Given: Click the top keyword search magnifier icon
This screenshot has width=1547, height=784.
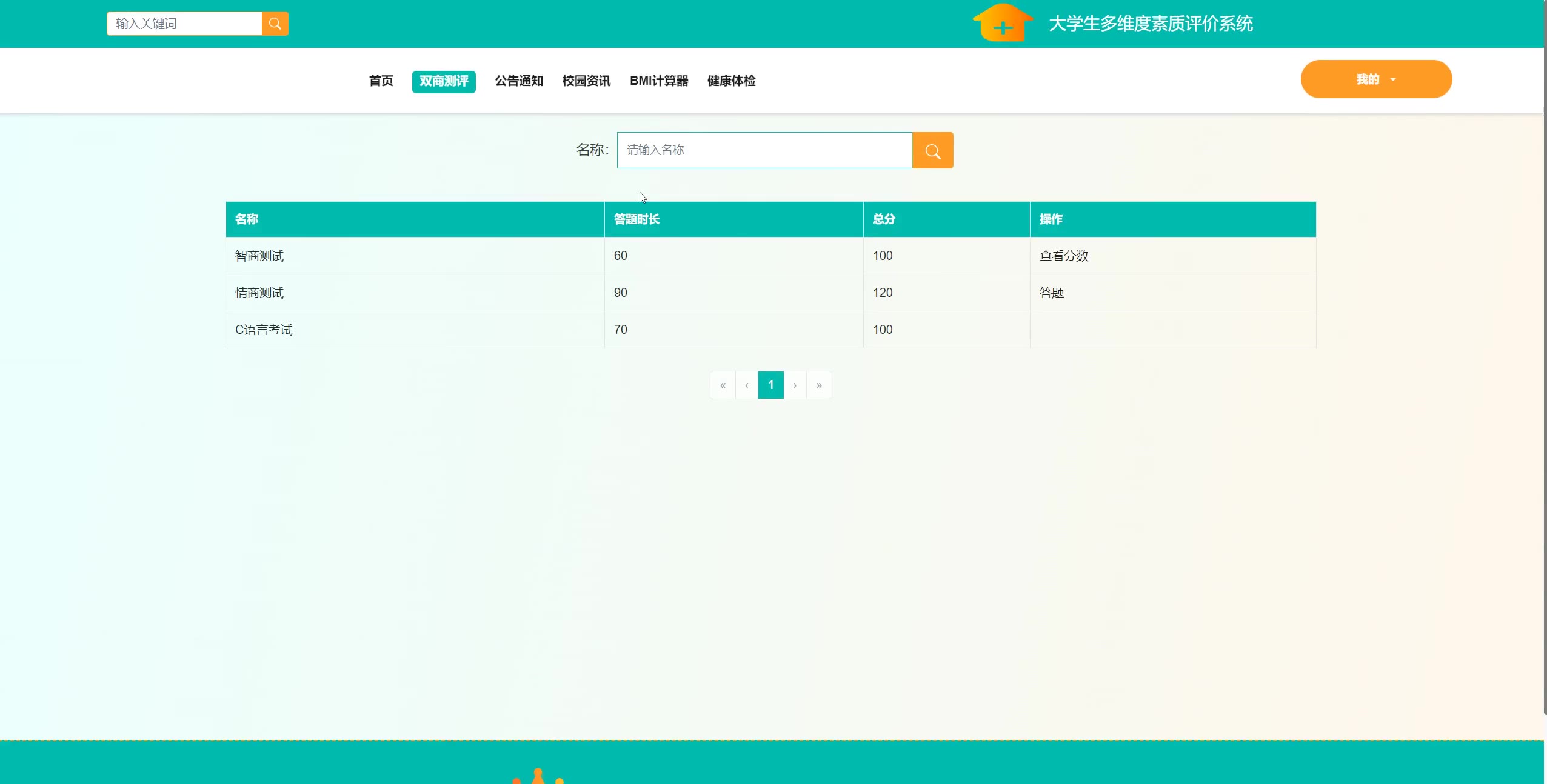Looking at the screenshot, I should [x=275, y=24].
